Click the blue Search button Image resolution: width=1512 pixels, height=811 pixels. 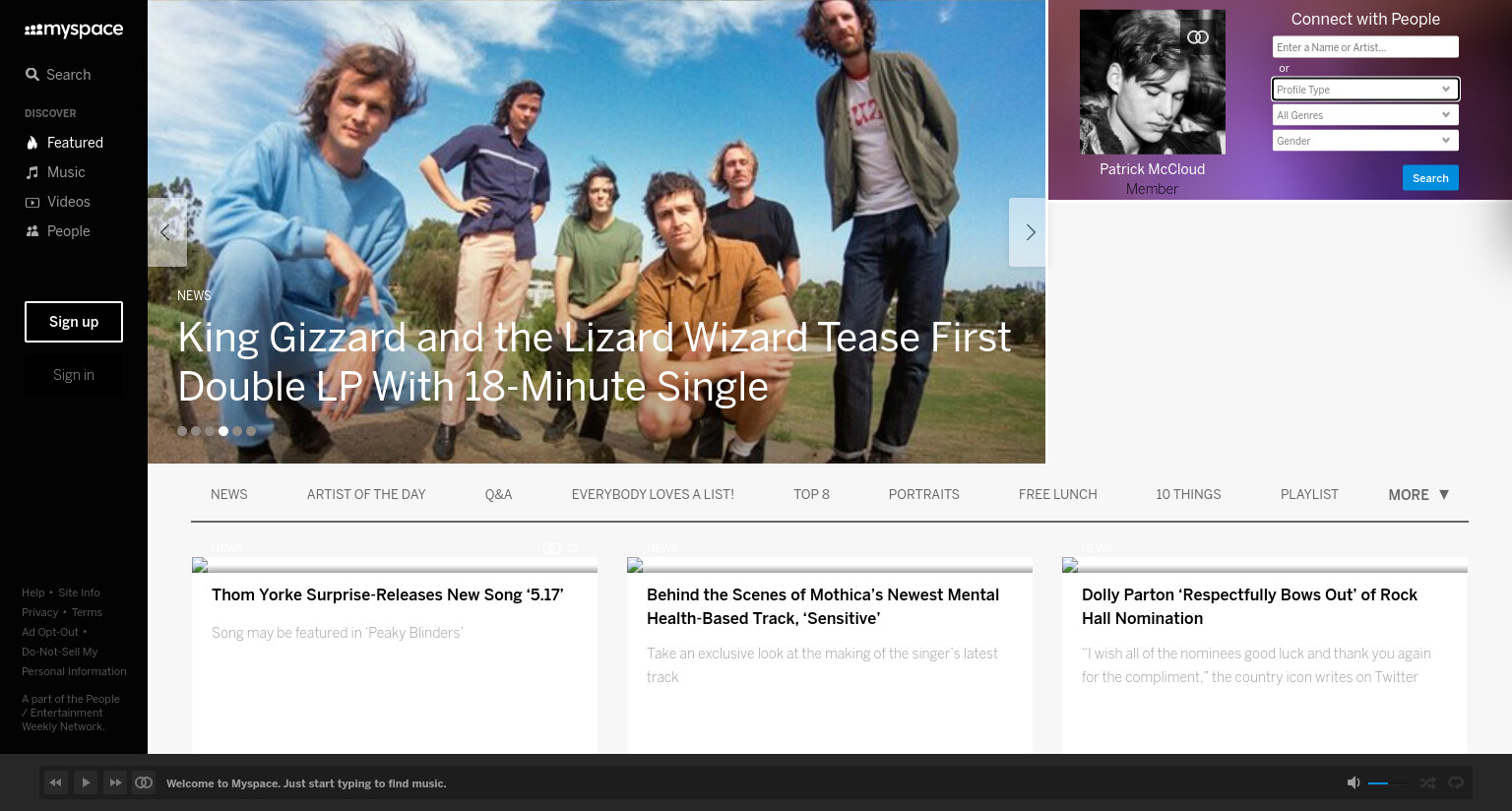click(1430, 178)
